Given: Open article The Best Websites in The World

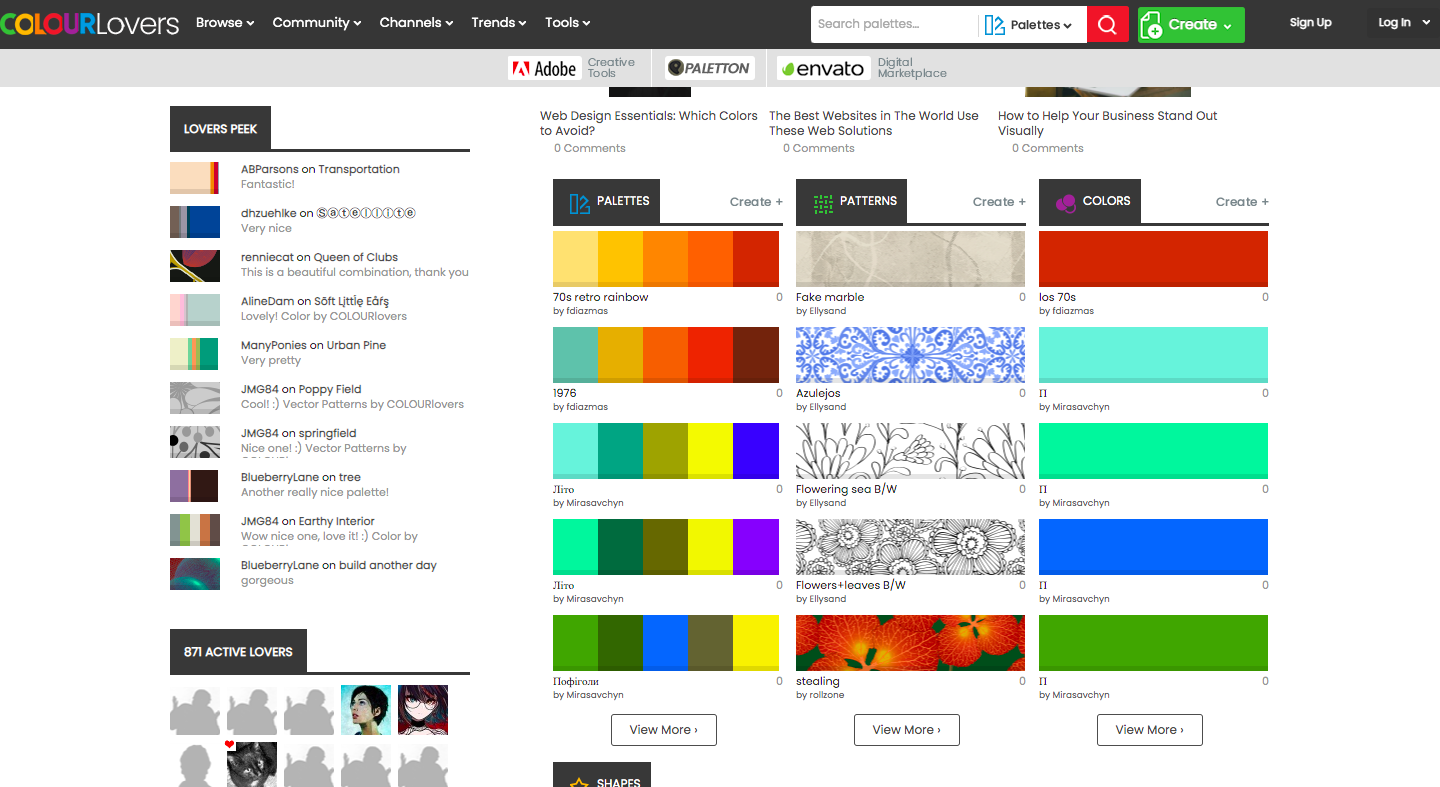Looking at the screenshot, I should [874, 123].
